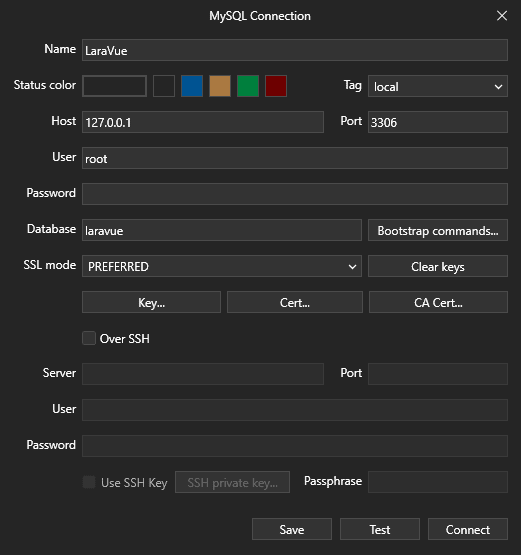Choose a CA Cert file
Image resolution: width=521 pixels, height=555 pixels.
coord(438,302)
